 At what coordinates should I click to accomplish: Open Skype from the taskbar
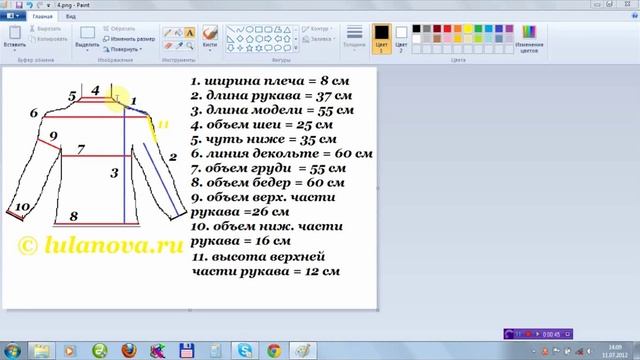pyautogui.click(x=244, y=350)
